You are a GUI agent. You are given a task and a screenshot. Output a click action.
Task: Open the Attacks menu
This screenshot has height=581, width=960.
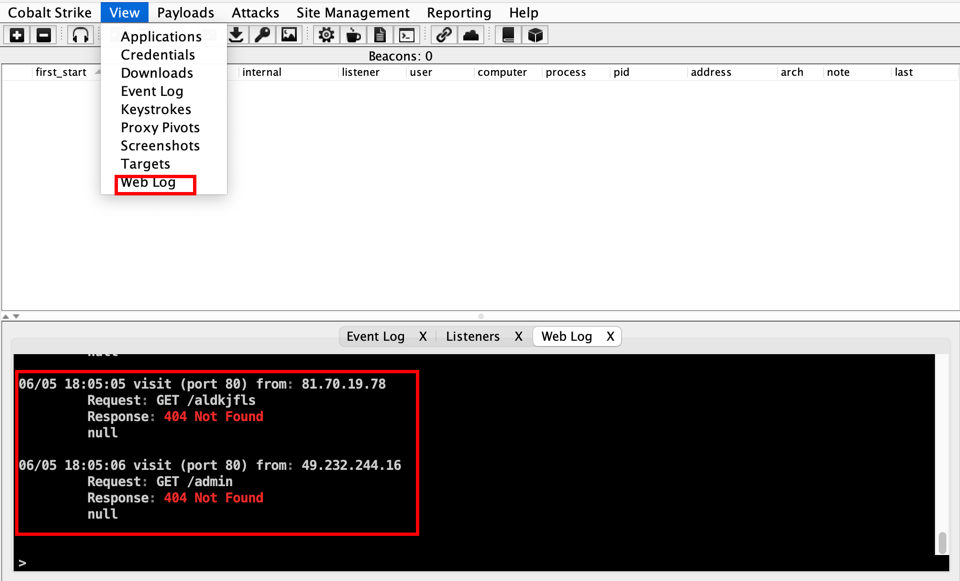[x=255, y=12]
